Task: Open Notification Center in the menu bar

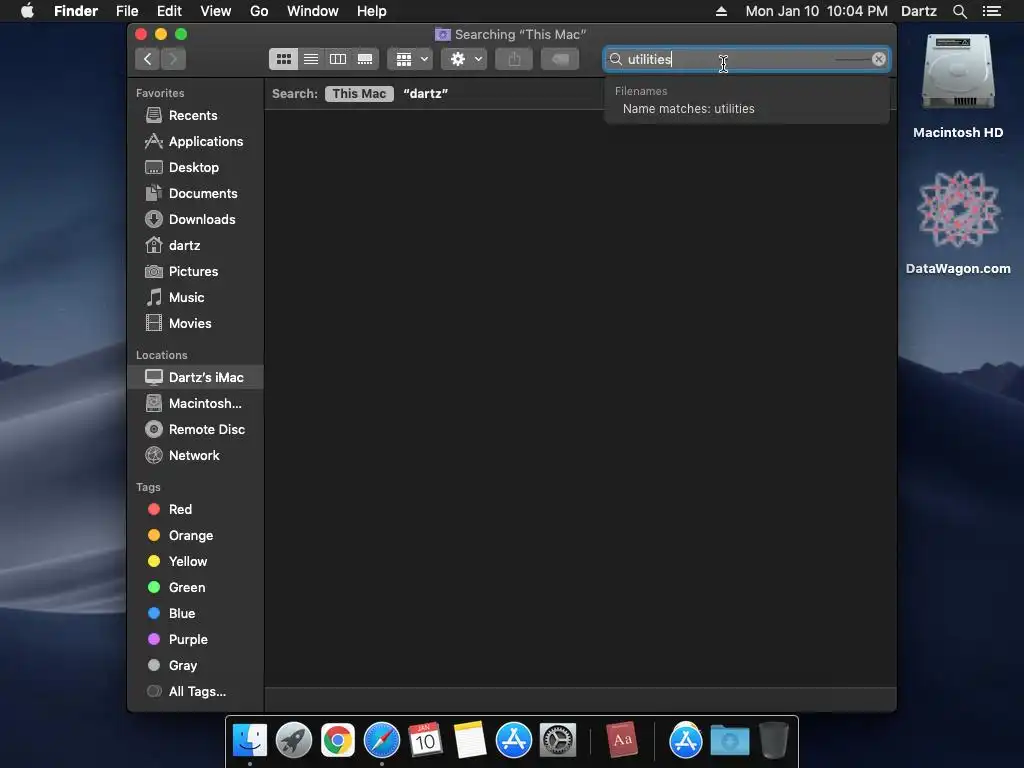Action: tap(992, 11)
